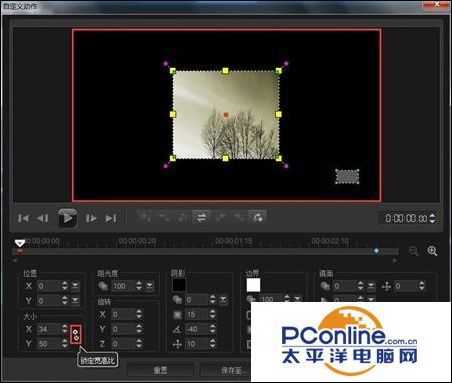The image size is (452, 383).
Task: Open the Position Y ease dropdown
Action: pyautogui.click(x=75, y=301)
